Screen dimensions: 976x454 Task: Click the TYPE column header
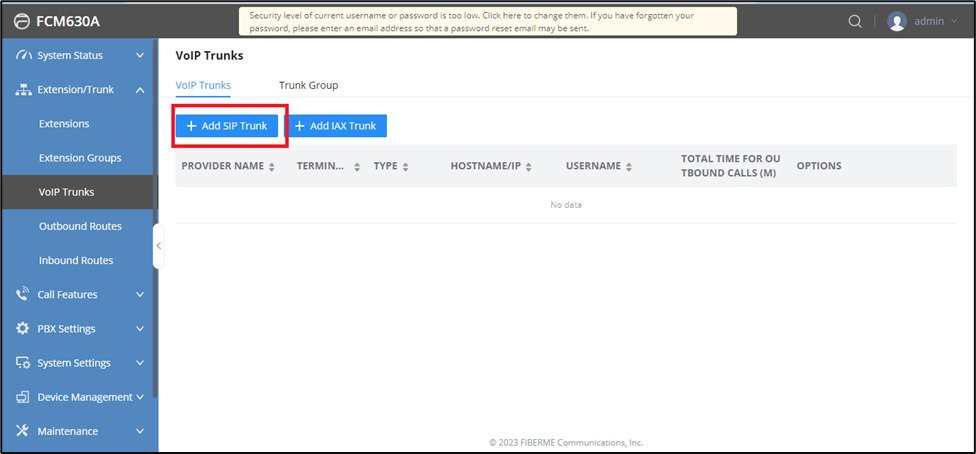(x=385, y=166)
